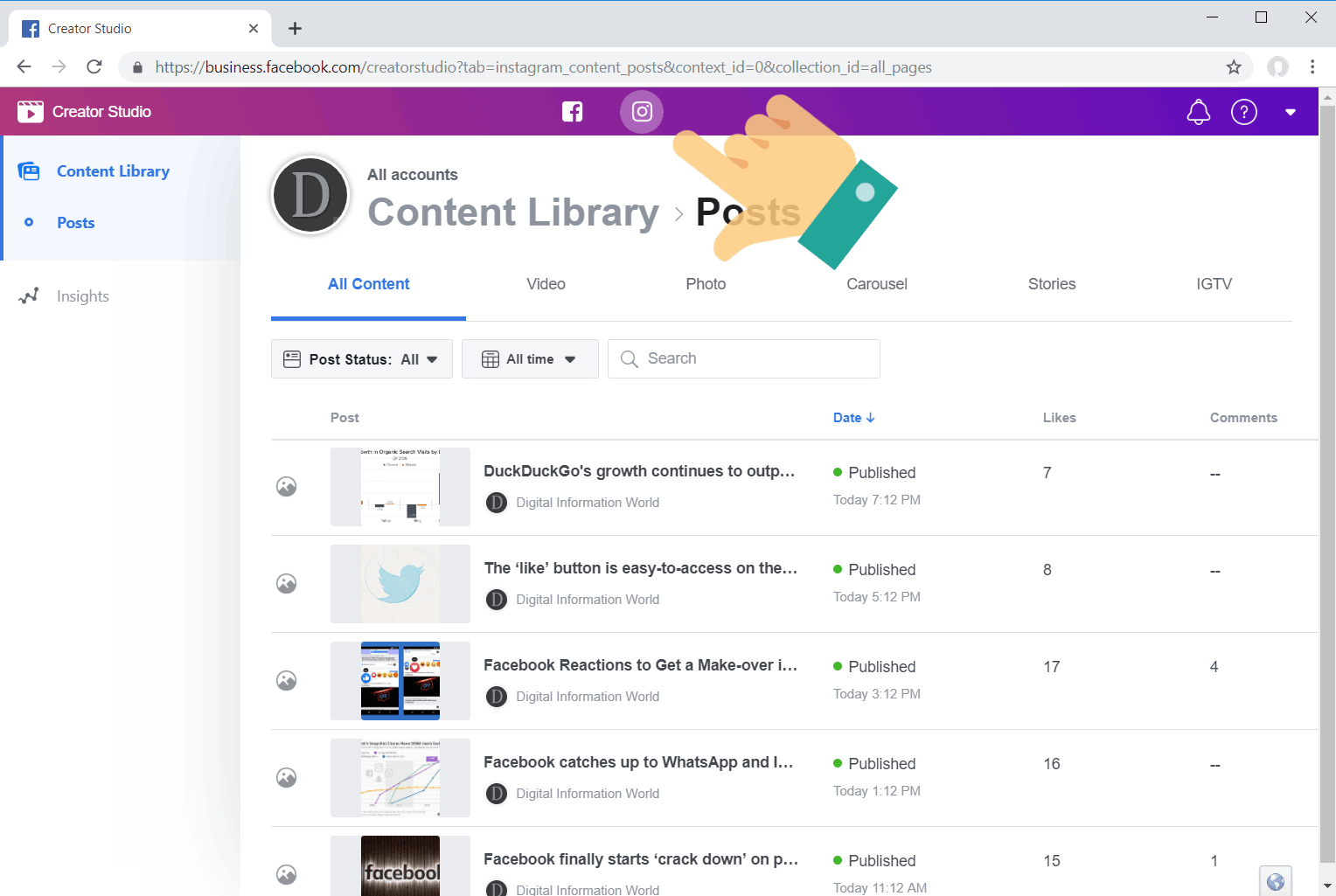Click the Search posts field
Image resolution: width=1336 pixels, height=896 pixels.
744,359
